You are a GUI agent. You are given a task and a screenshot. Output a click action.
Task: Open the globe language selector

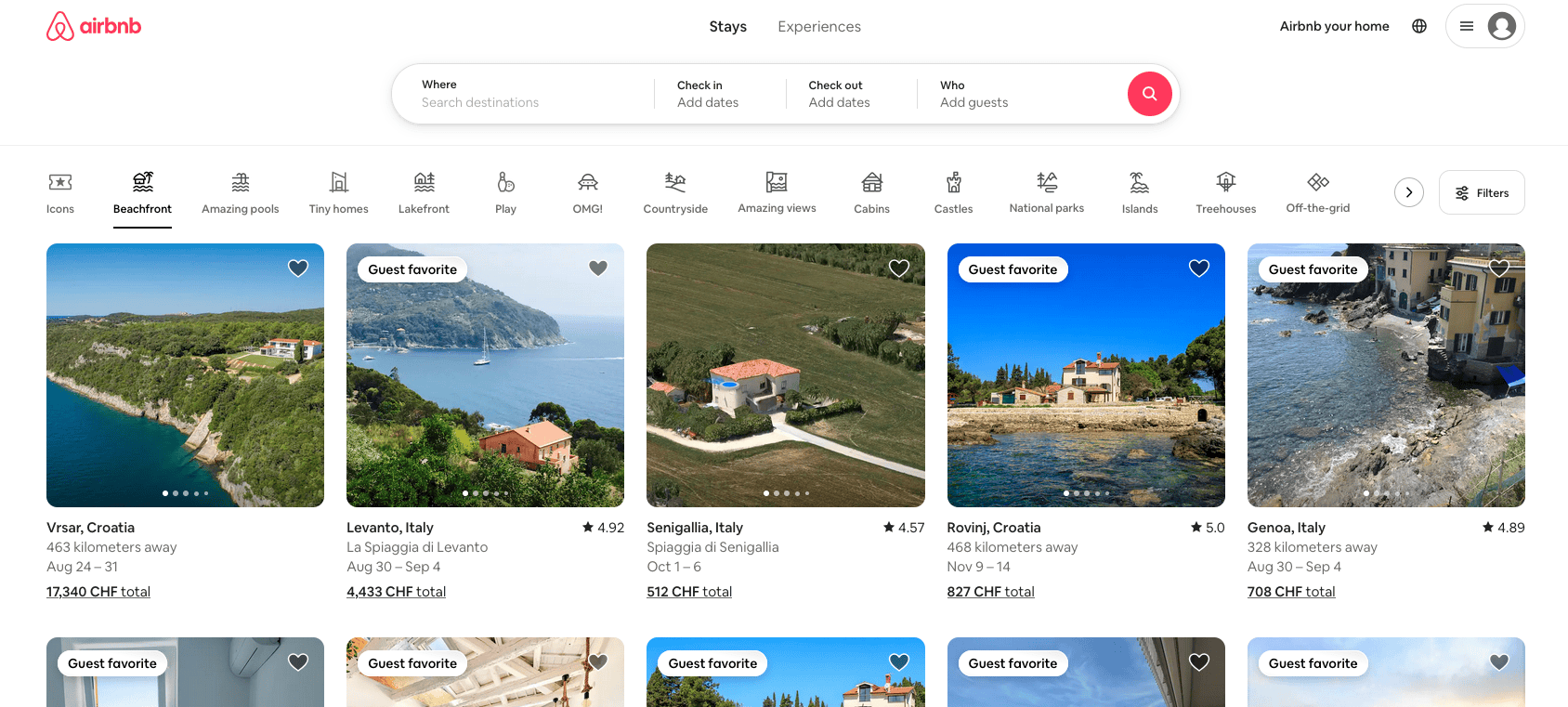(x=1419, y=26)
